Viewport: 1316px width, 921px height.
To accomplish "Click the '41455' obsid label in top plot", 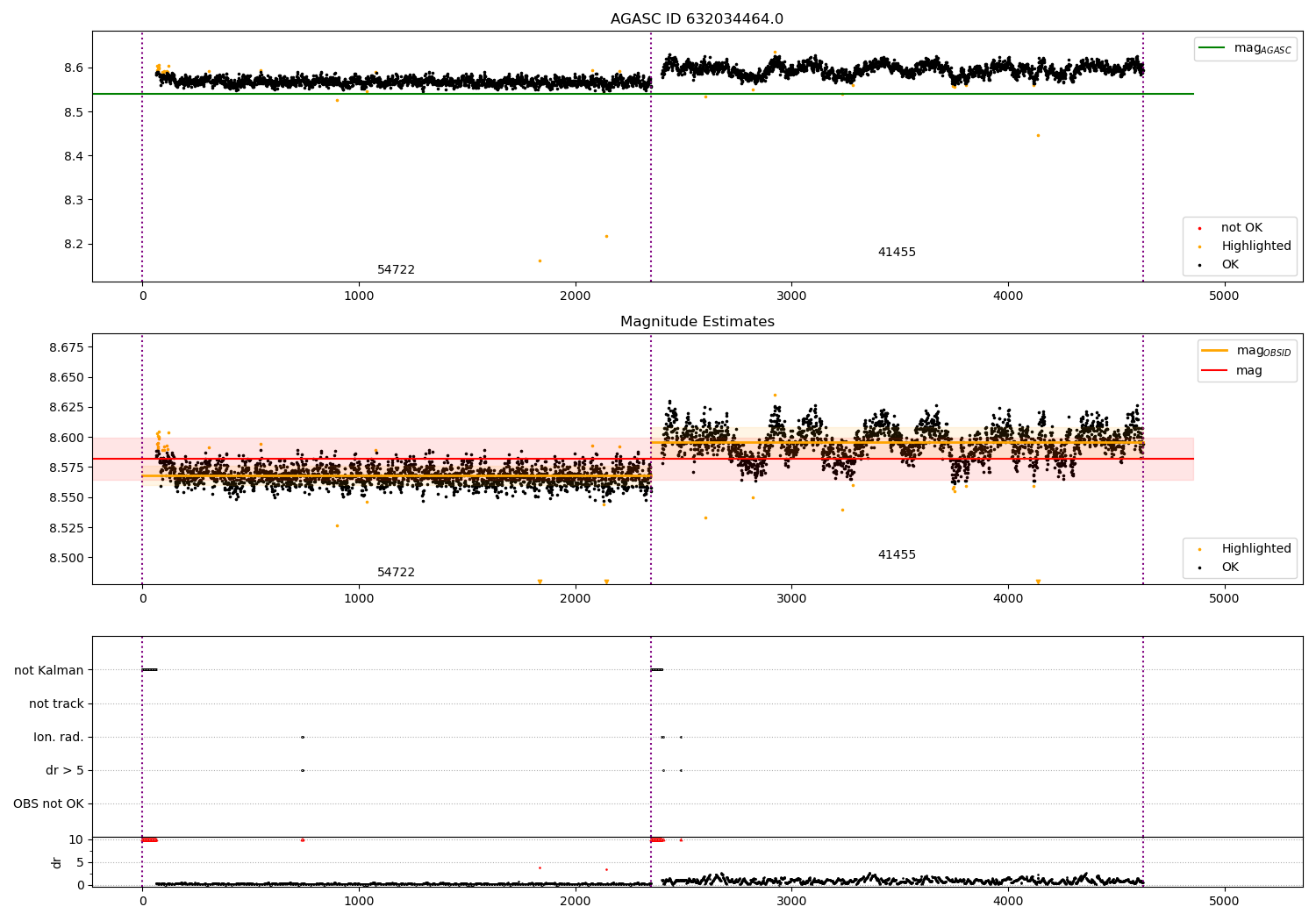I will coord(897,253).
